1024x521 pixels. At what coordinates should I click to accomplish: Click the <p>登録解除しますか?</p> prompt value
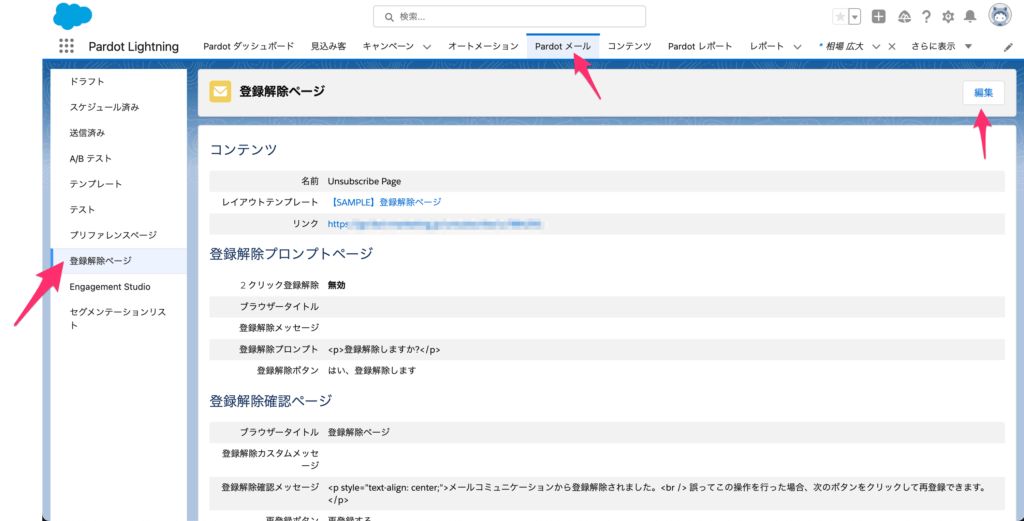click(384, 349)
